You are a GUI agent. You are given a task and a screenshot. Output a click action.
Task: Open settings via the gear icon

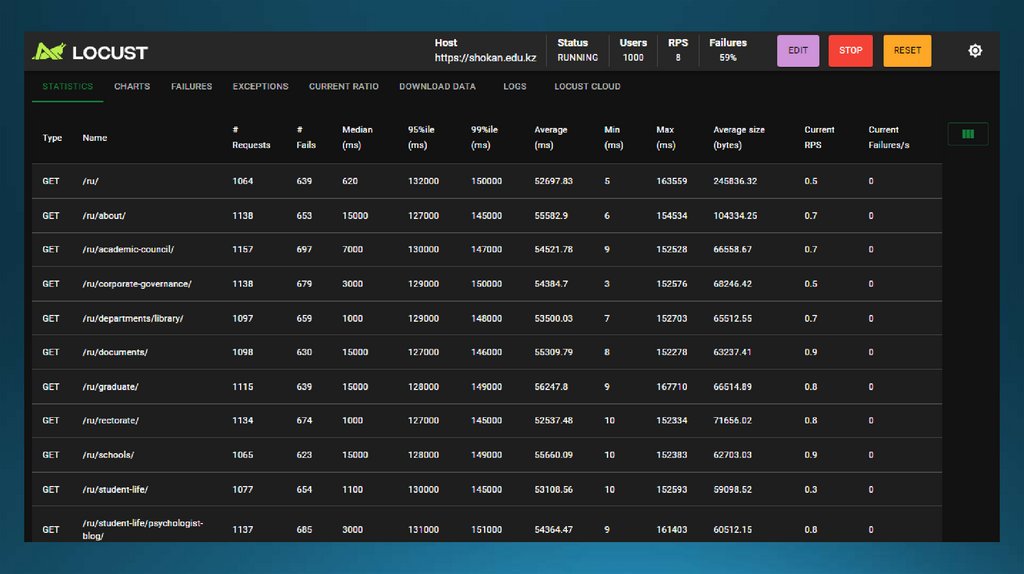pos(975,51)
